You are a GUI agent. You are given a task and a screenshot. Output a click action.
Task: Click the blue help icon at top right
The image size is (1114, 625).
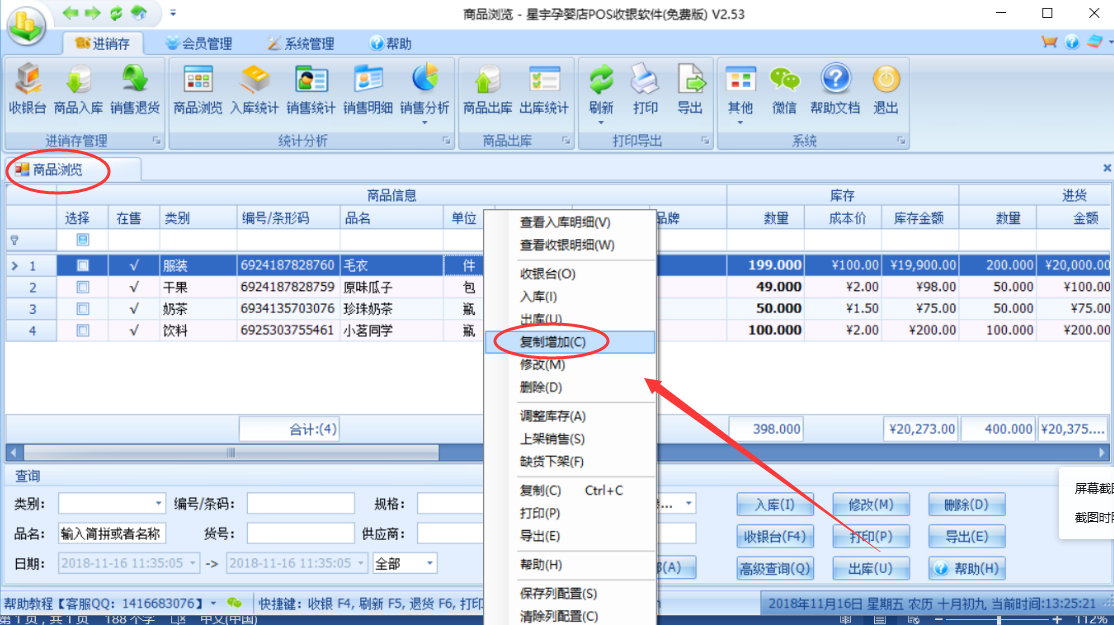1072,42
